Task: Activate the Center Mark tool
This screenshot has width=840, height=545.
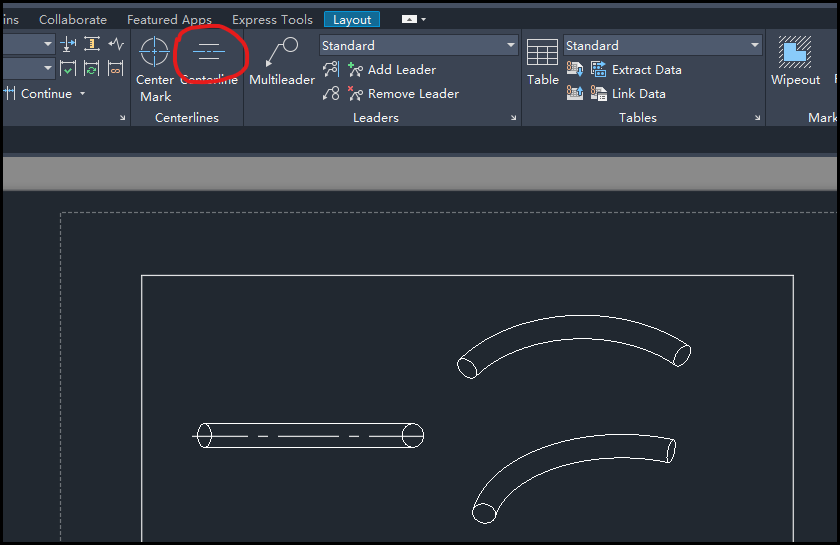Action: [155, 68]
